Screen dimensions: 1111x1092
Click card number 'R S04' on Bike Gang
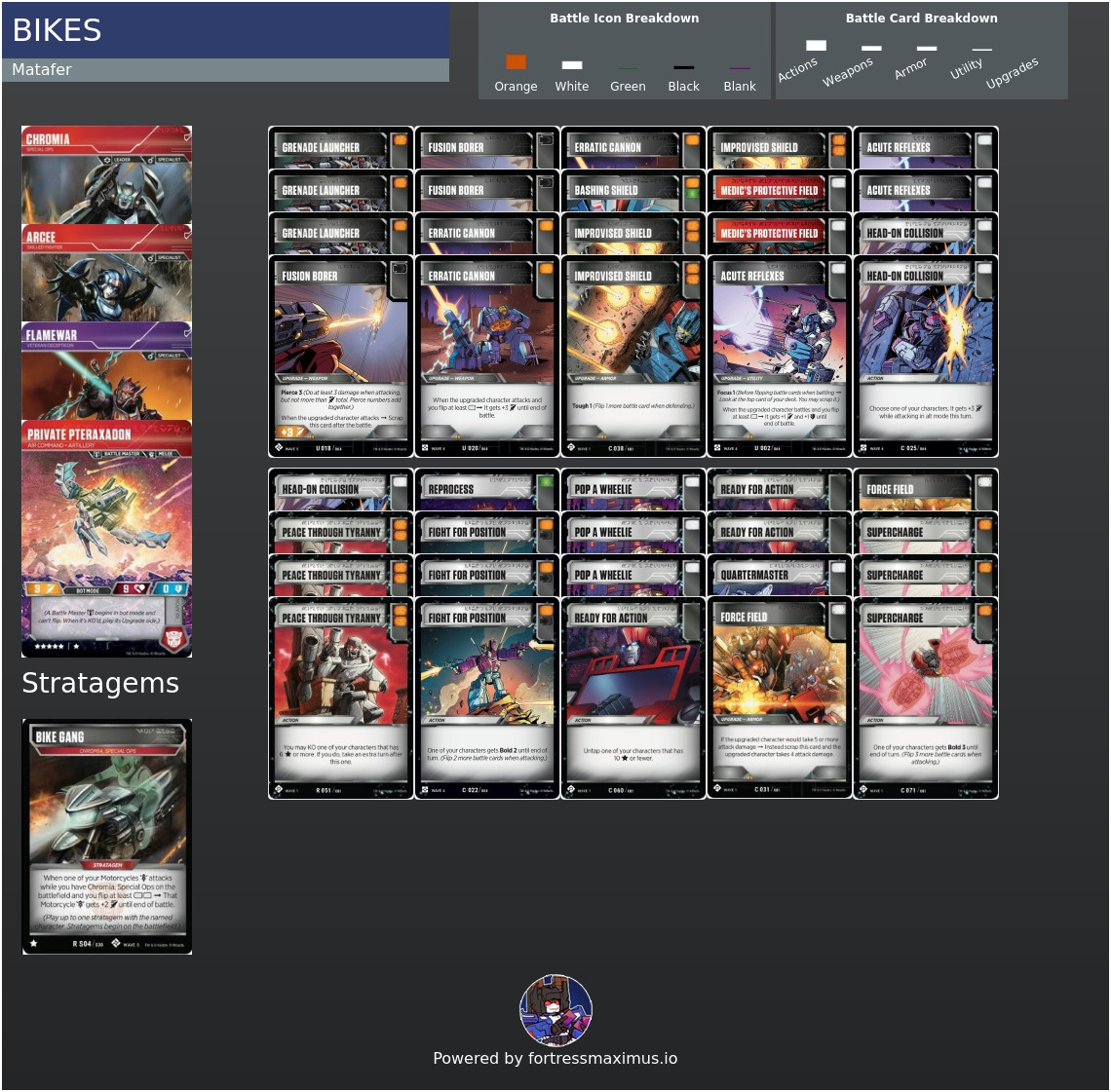(82, 944)
